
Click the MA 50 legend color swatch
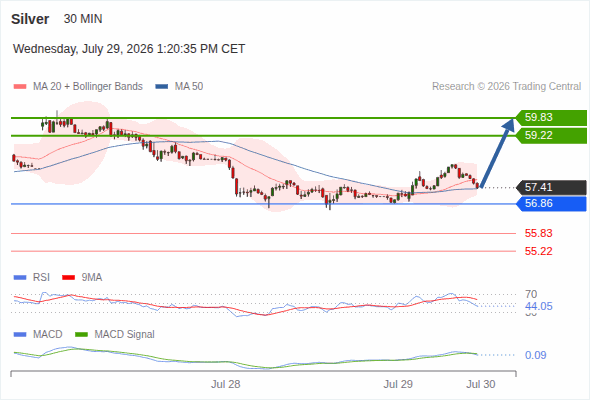[162, 87]
